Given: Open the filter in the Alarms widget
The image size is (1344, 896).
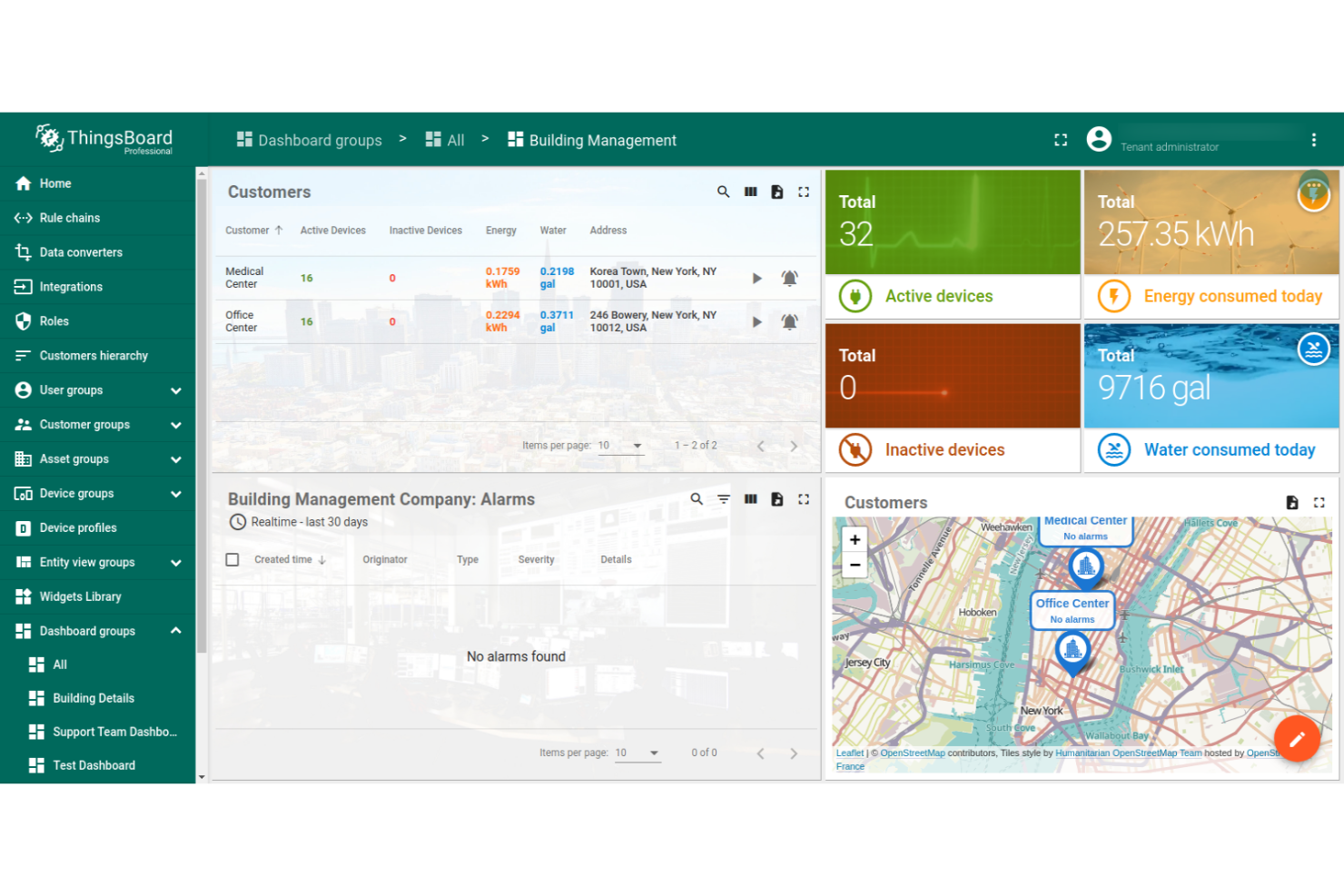Looking at the screenshot, I should [723, 498].
